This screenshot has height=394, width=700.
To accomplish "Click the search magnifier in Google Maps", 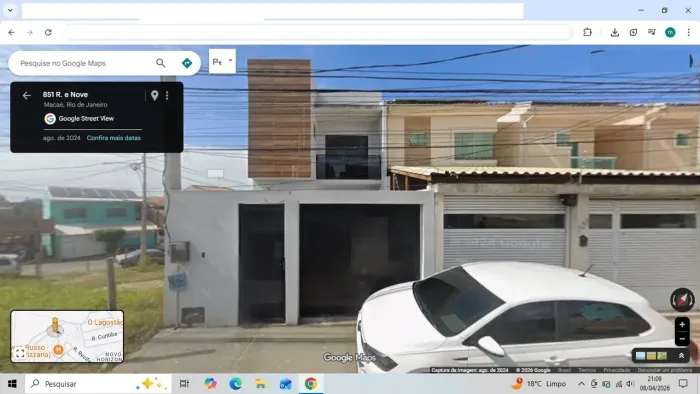I will tap(161, 63).
